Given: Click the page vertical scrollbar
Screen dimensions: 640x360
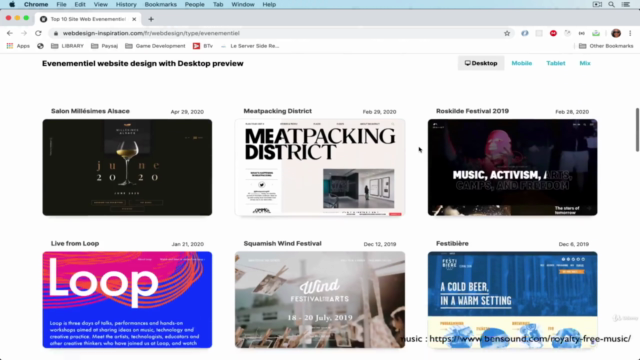Looking at the screenshot, I should click(x=637, y=130).
